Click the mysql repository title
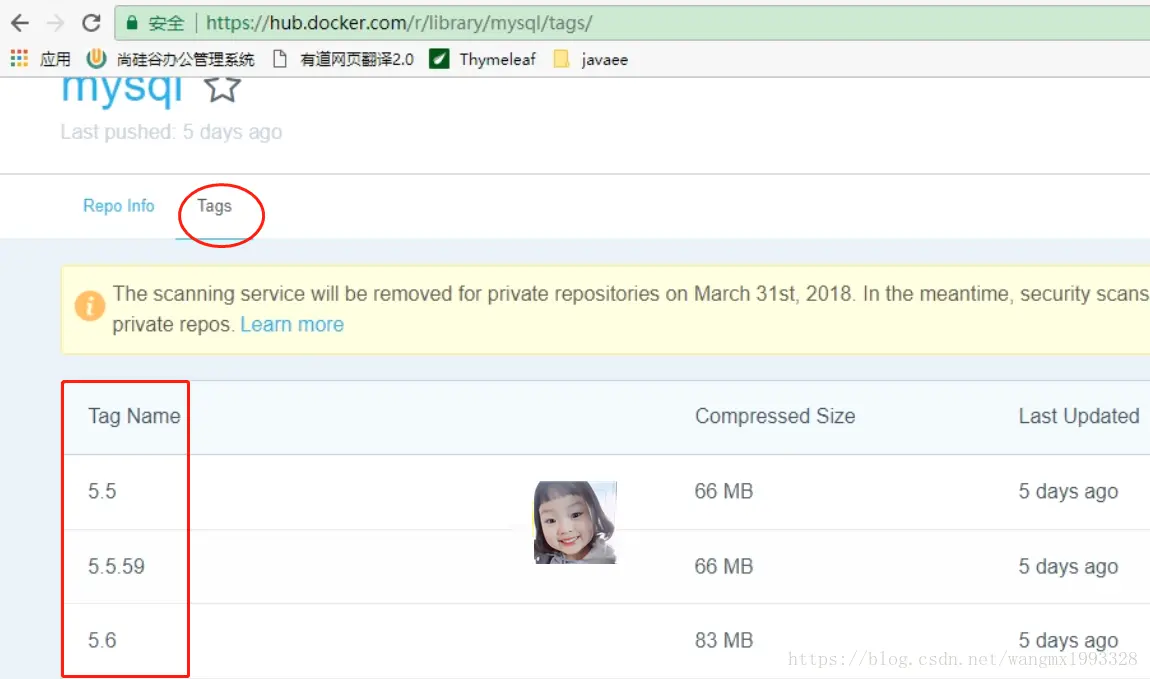The height and width of the screenshot is (679, 1150). [122, 92]
